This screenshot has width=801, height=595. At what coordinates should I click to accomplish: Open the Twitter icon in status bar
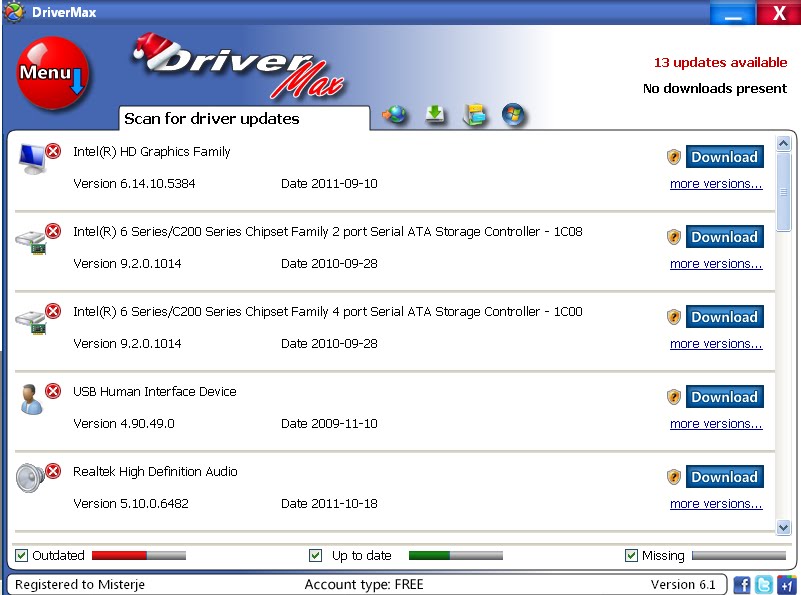coord(764,584)
